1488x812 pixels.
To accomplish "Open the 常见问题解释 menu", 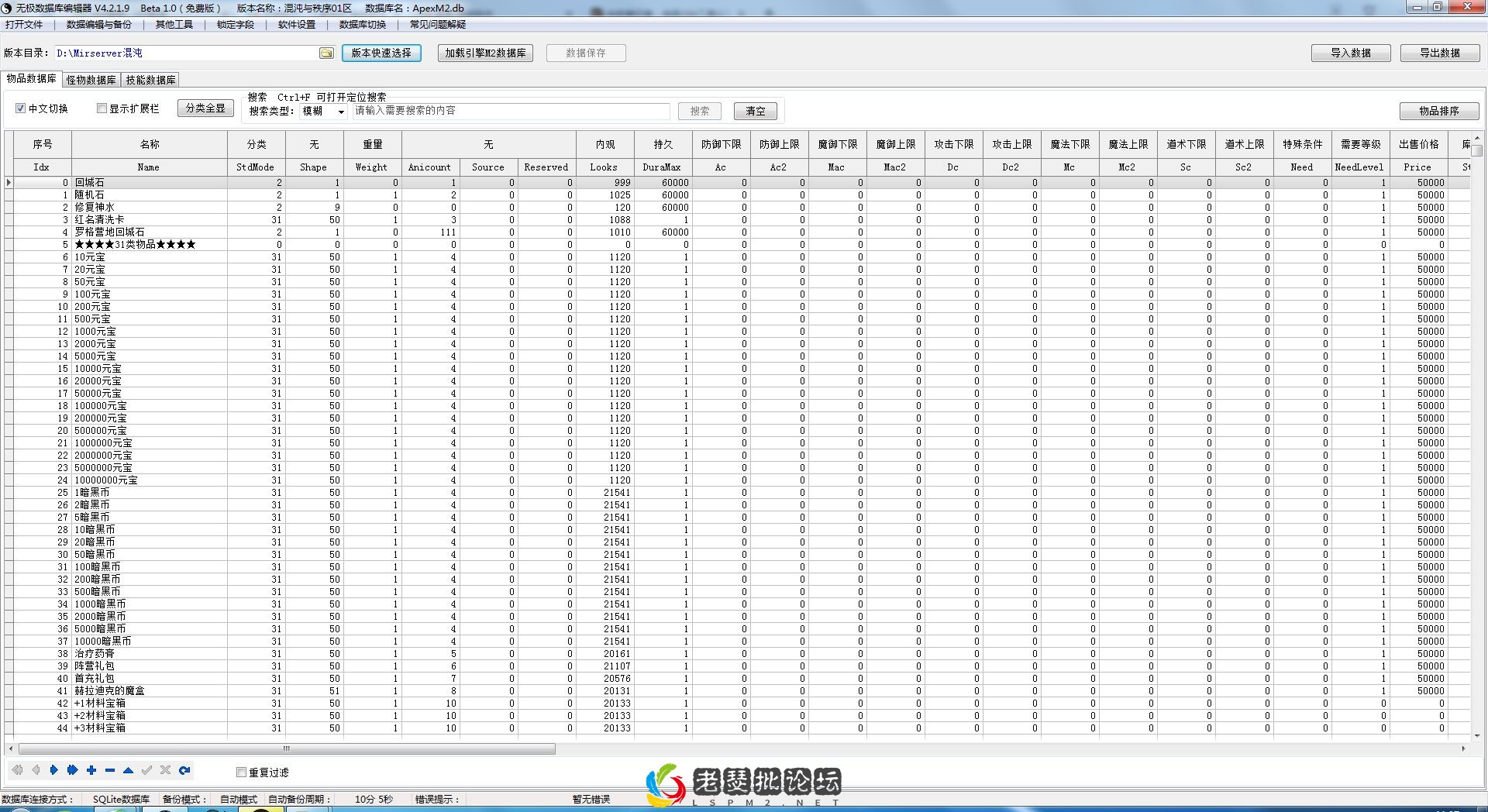I will click(438, 24).
